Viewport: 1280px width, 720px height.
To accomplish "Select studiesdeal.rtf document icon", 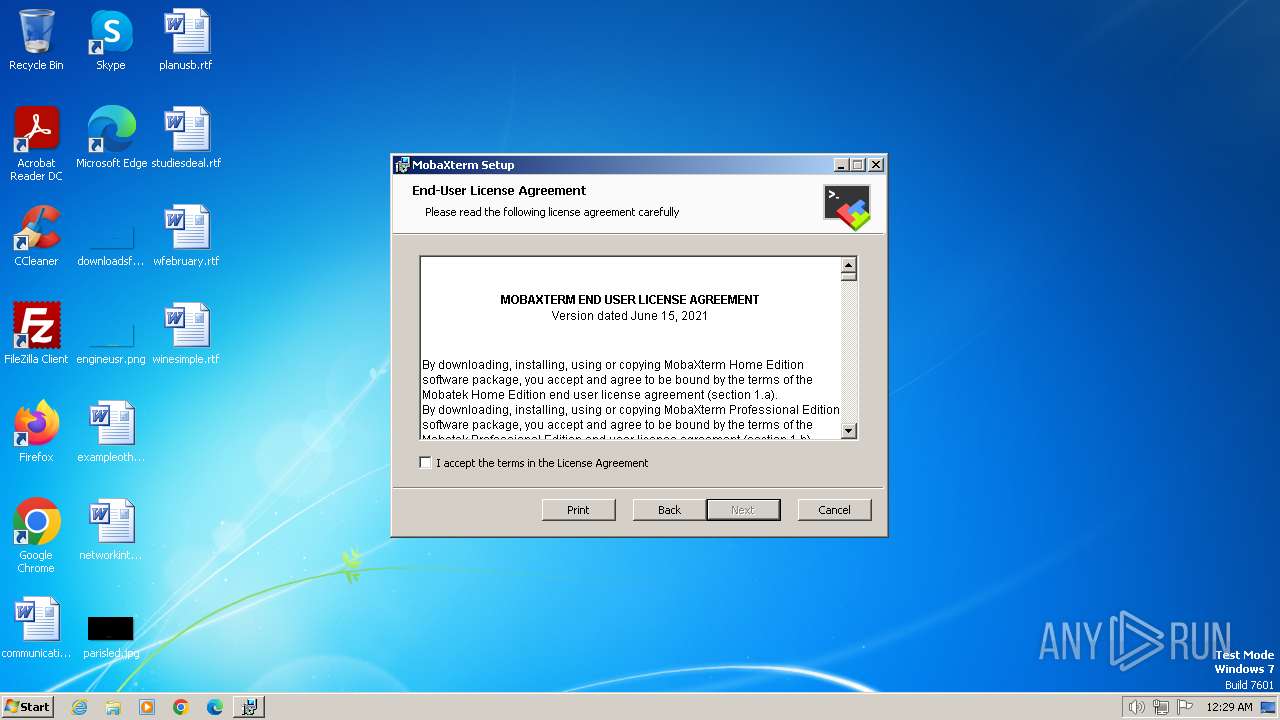I will [186, 139].
